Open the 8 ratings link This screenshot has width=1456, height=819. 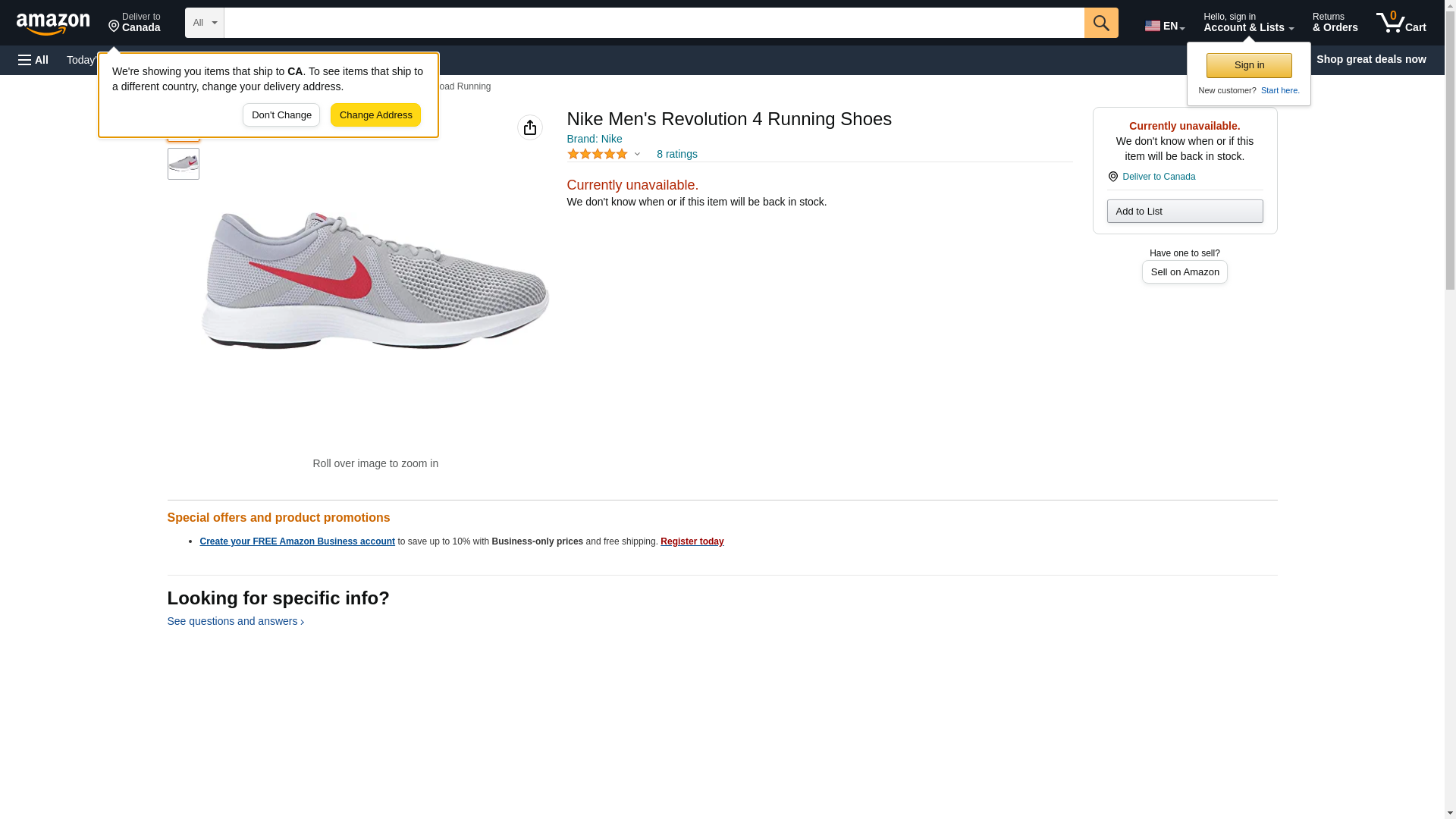point(676,154)
